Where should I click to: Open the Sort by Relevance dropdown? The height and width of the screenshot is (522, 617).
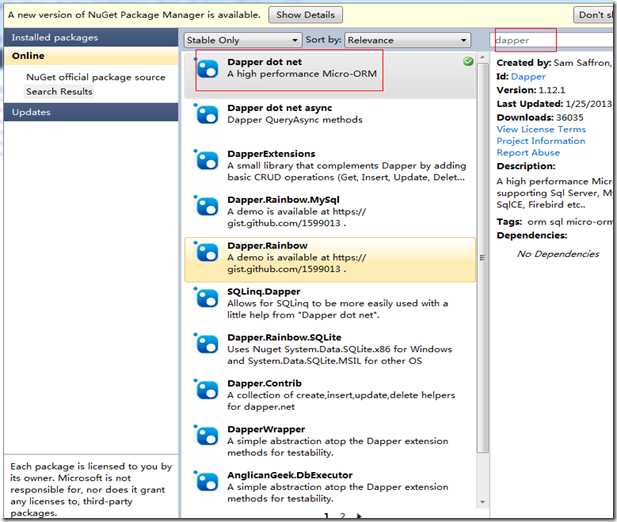tap(408, 40)
